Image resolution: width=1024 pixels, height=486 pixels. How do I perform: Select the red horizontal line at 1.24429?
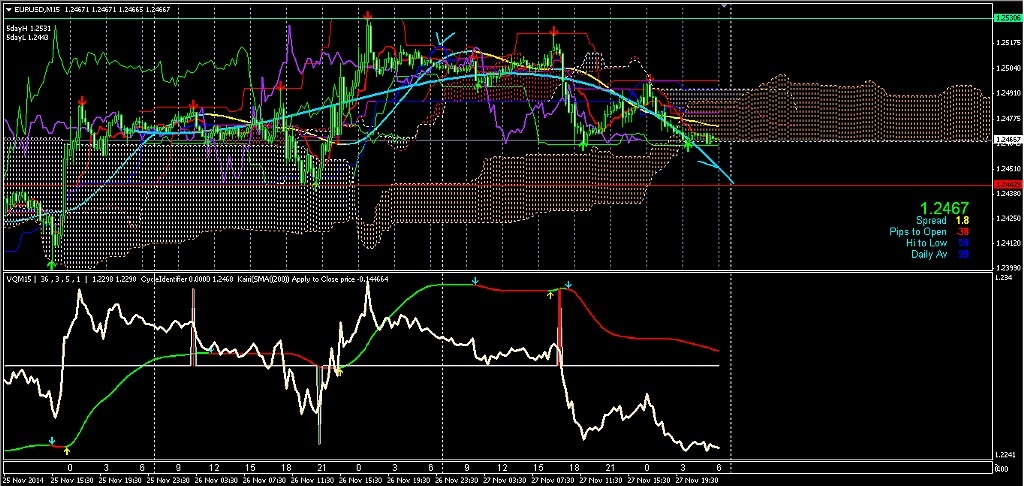(496, 186)
